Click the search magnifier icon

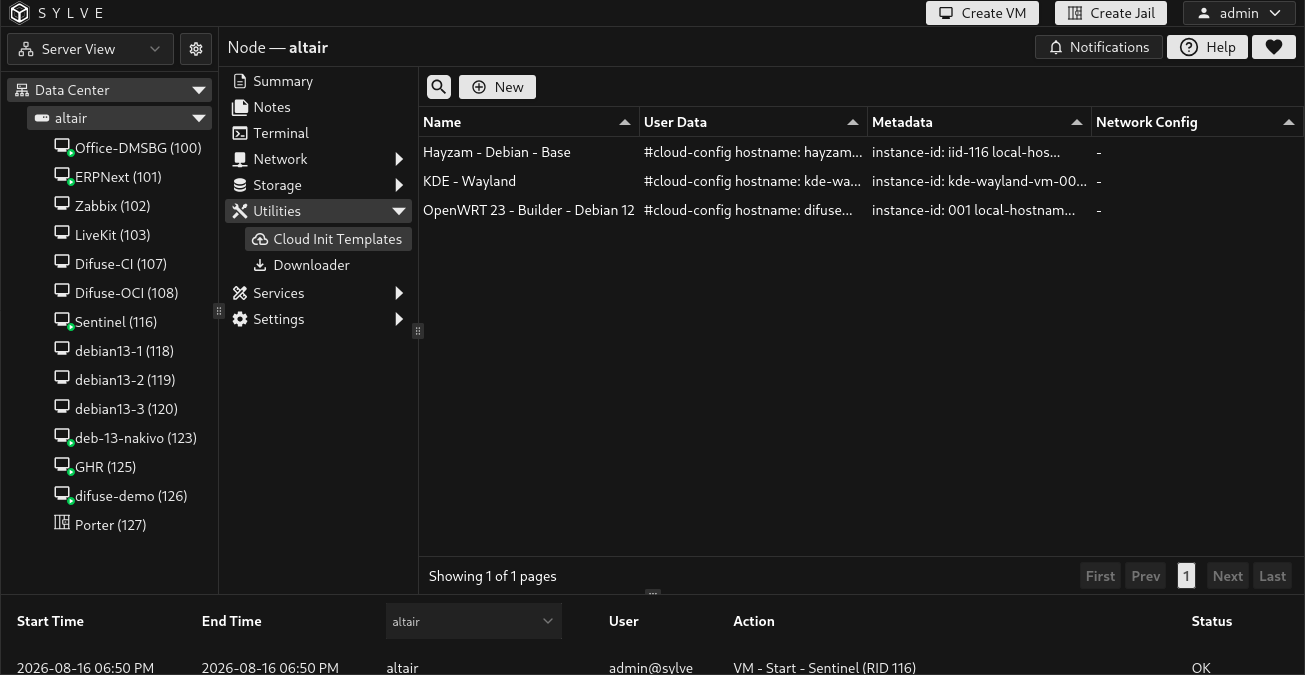coord(439,87)
